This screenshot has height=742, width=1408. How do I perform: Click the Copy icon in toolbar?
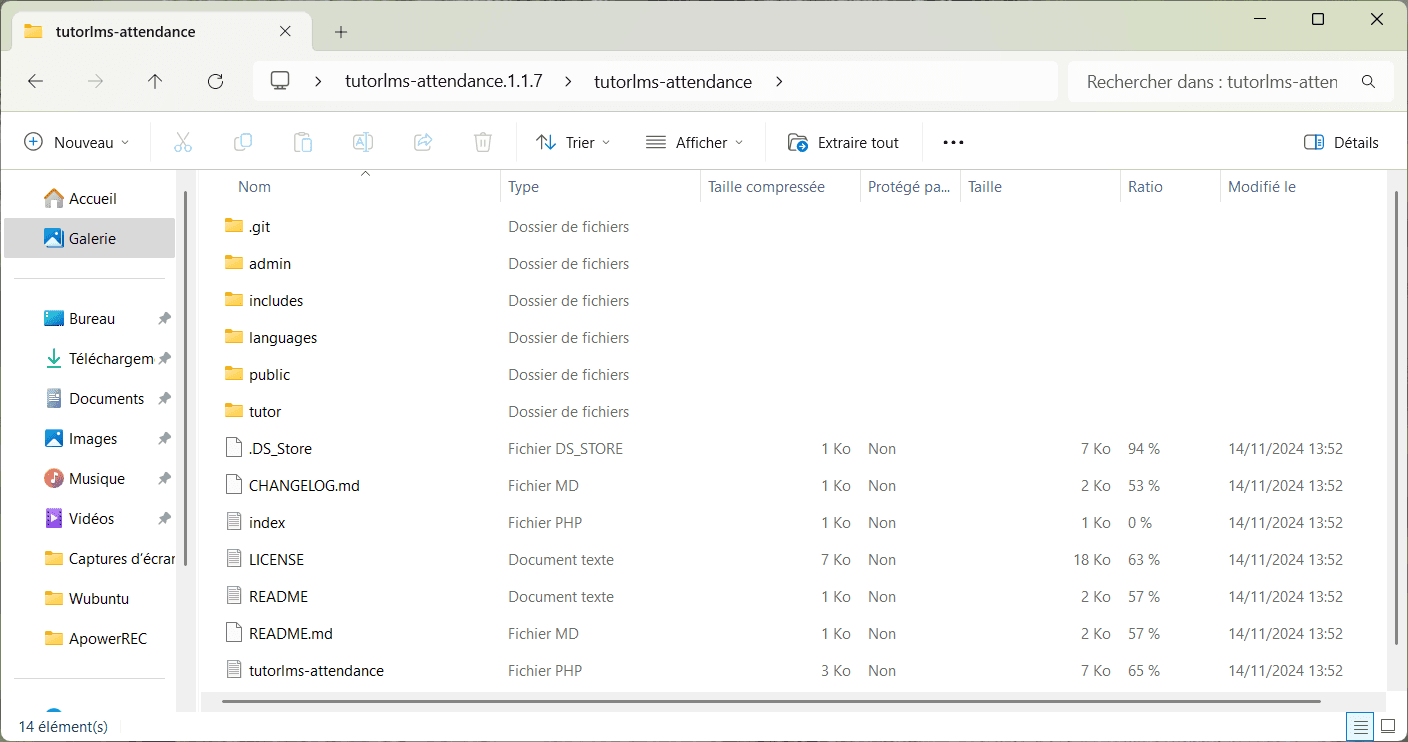[242, 142]
